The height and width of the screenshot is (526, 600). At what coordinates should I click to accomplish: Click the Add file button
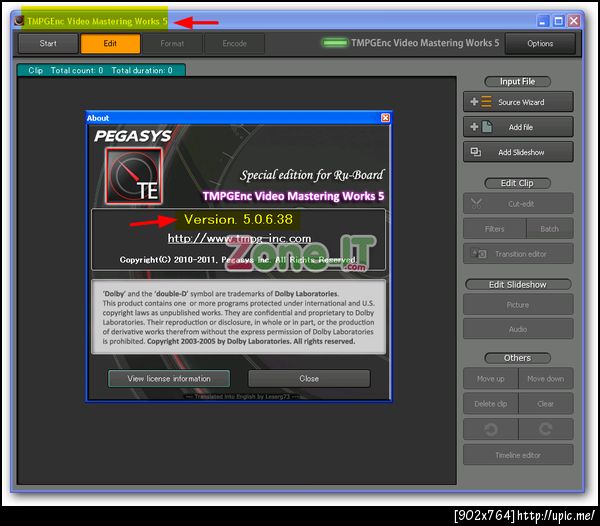coord(518,127)
